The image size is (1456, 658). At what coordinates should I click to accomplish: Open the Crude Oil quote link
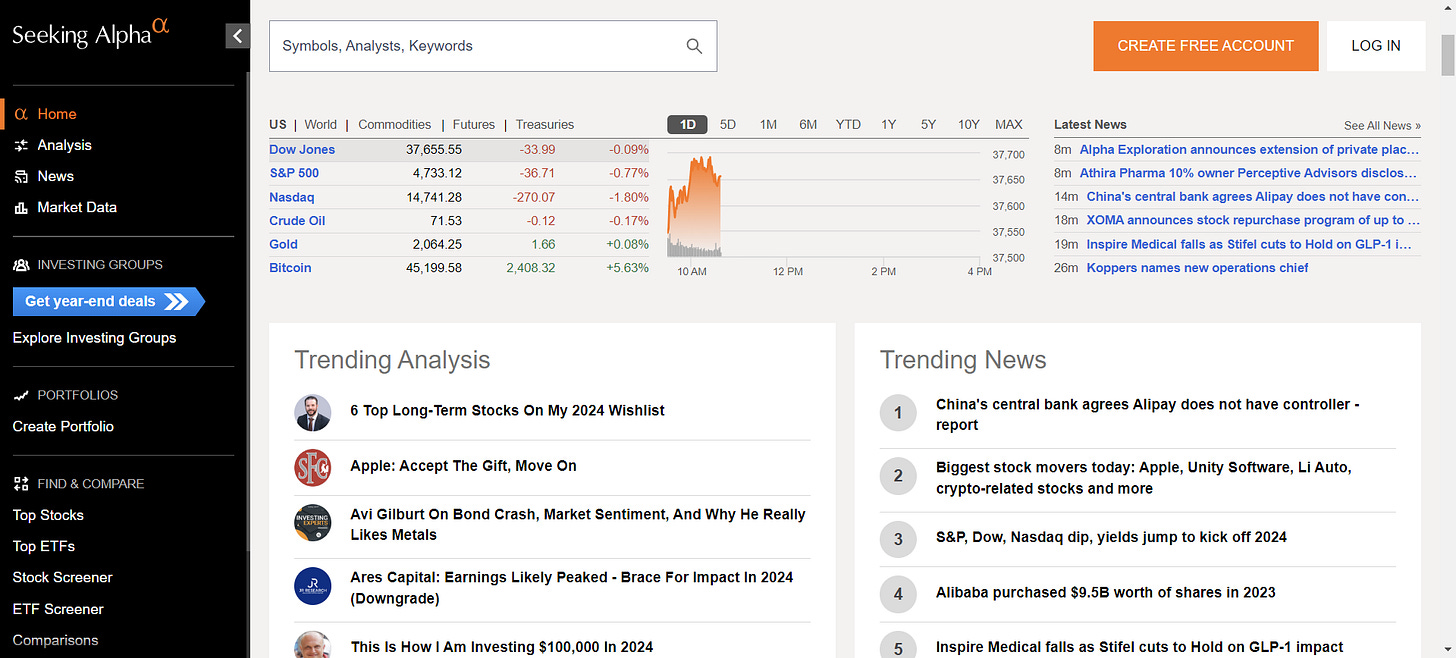297,221
